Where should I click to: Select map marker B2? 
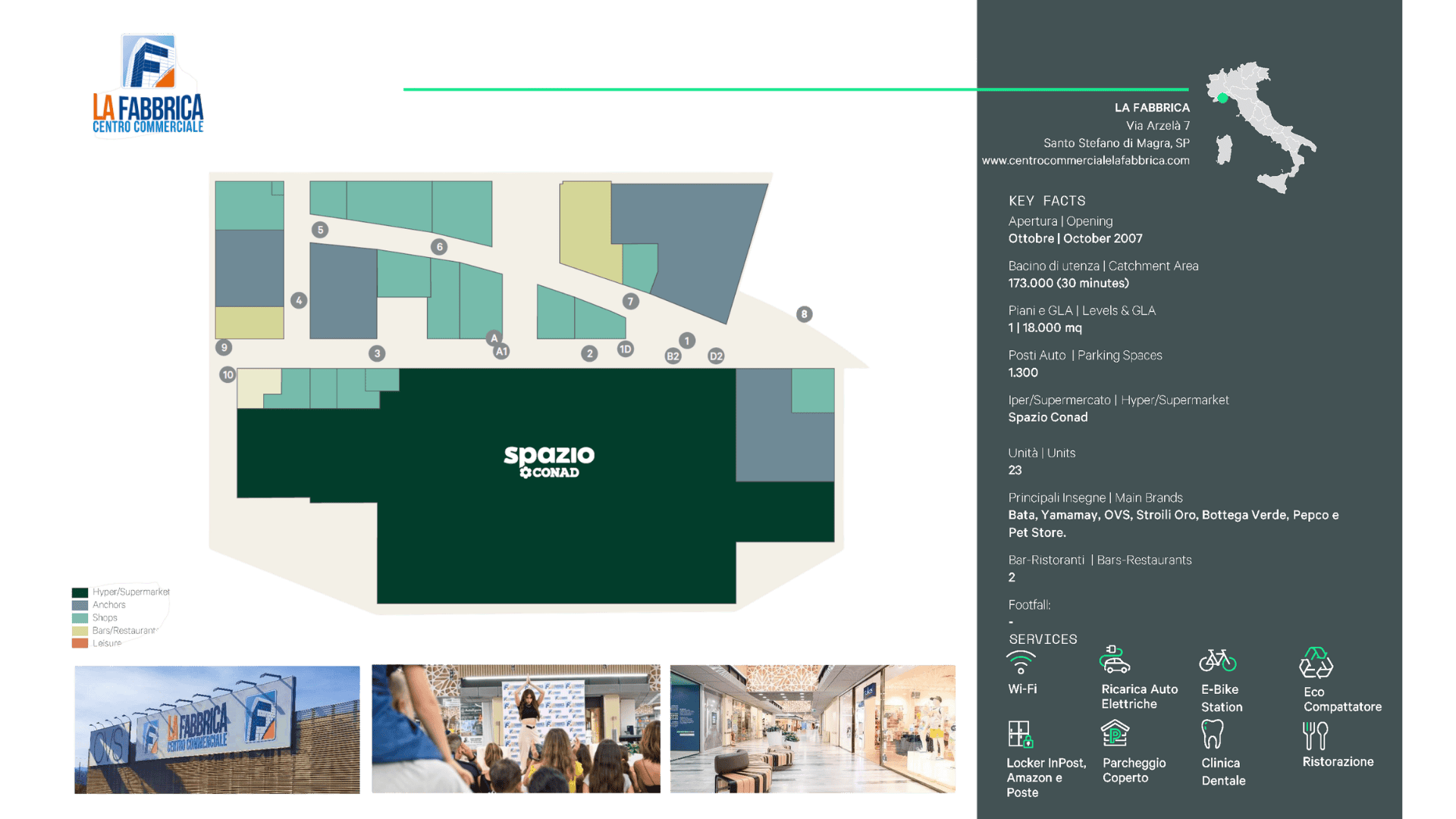673,356
